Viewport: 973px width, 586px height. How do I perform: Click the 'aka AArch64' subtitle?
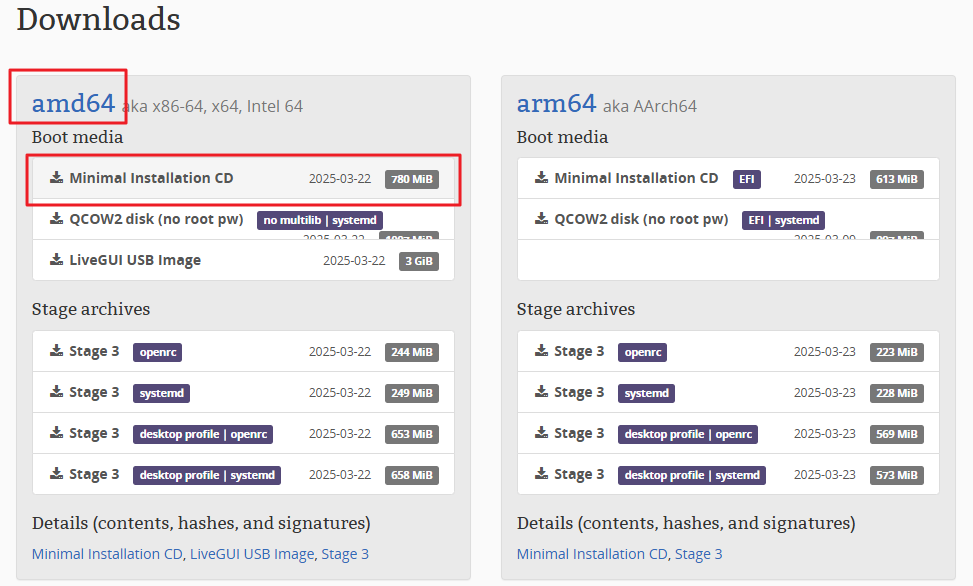tap(650, 106)
